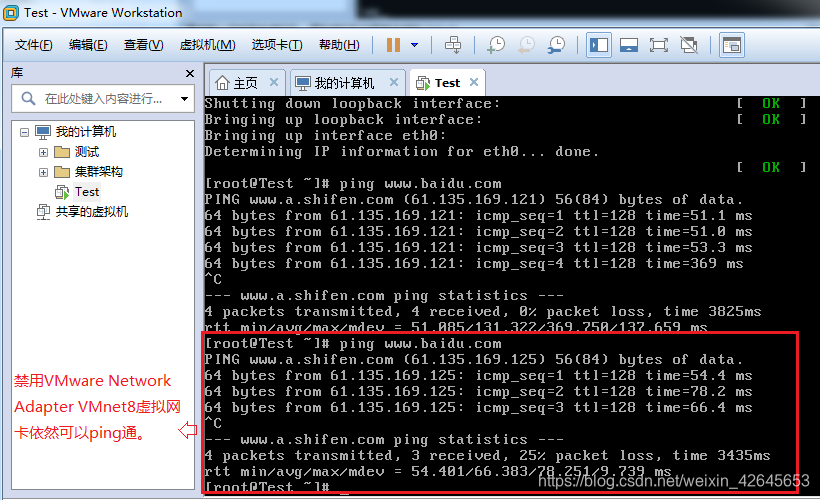Click the revert to snapshot icon
This screenshot has height=500, width=820.
pos(526,45)
